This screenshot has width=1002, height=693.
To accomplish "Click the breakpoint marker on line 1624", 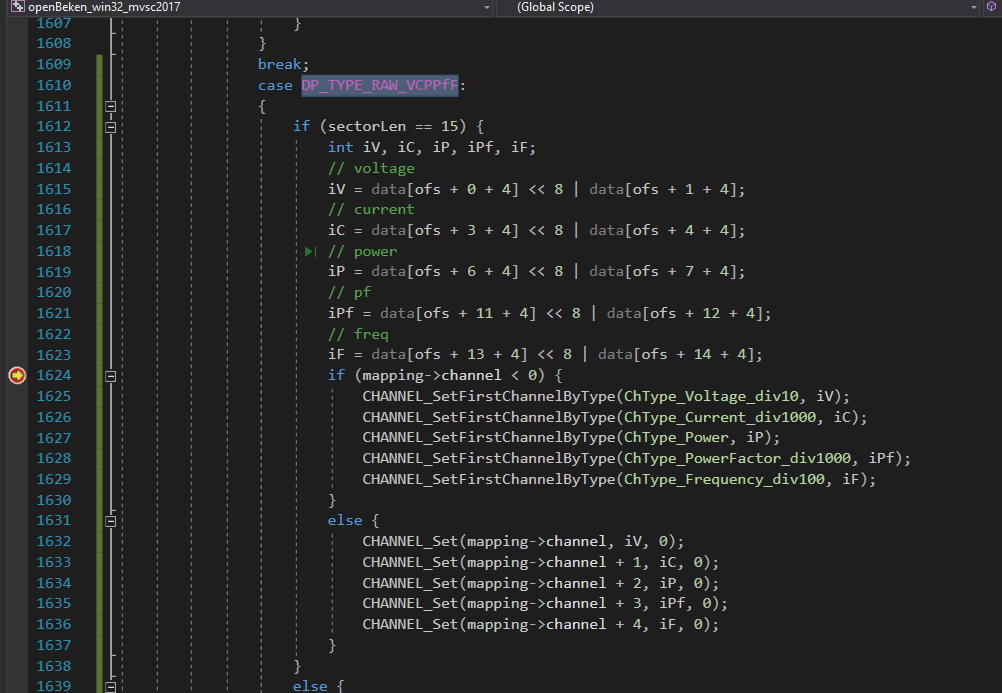I will pyautogui.click(x=17, y=375).
